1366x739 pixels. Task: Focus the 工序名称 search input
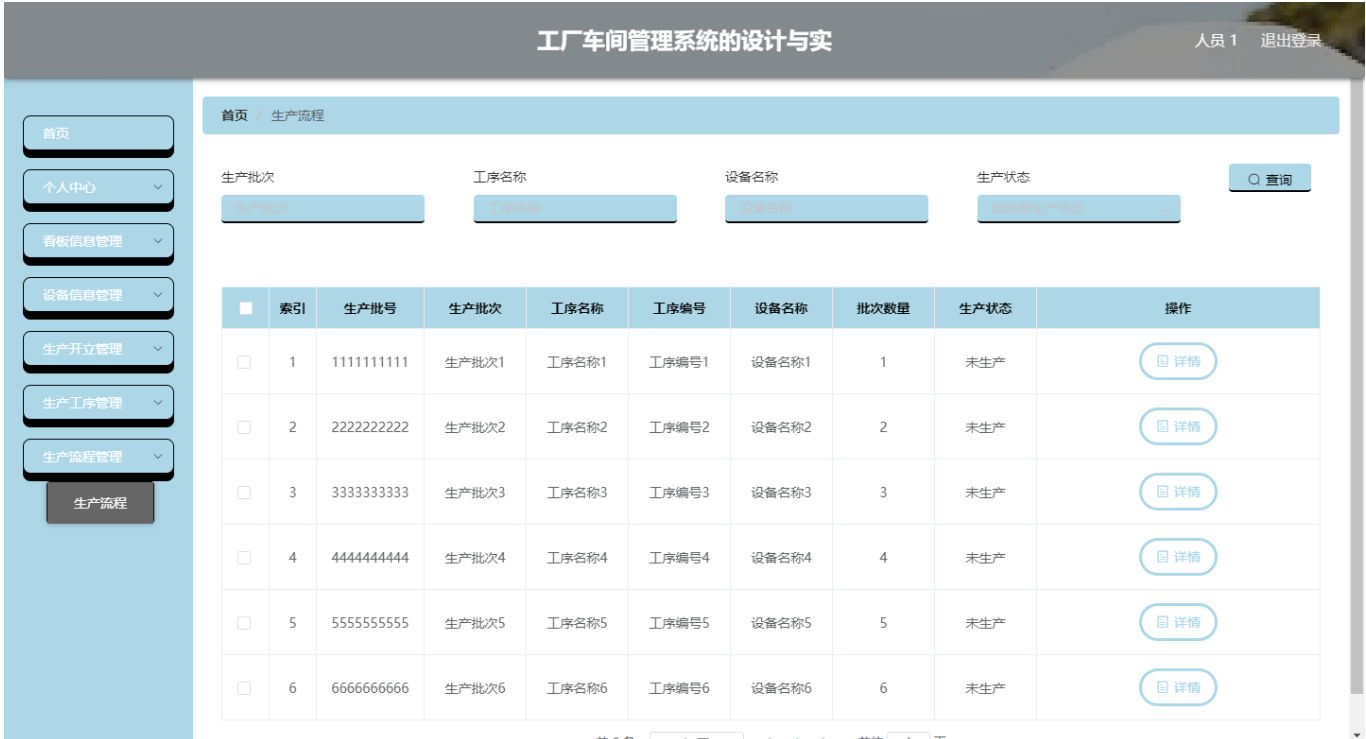click(x=575, y=208)
